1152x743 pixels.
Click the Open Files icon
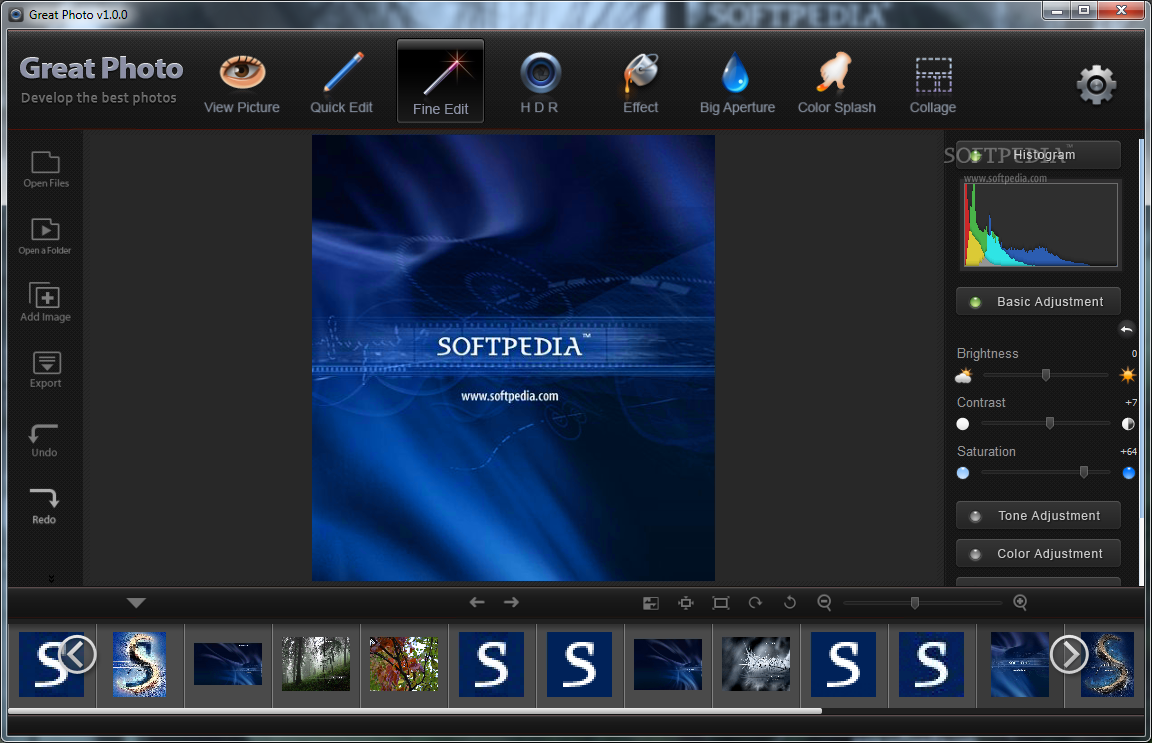(x=46, y=170)
